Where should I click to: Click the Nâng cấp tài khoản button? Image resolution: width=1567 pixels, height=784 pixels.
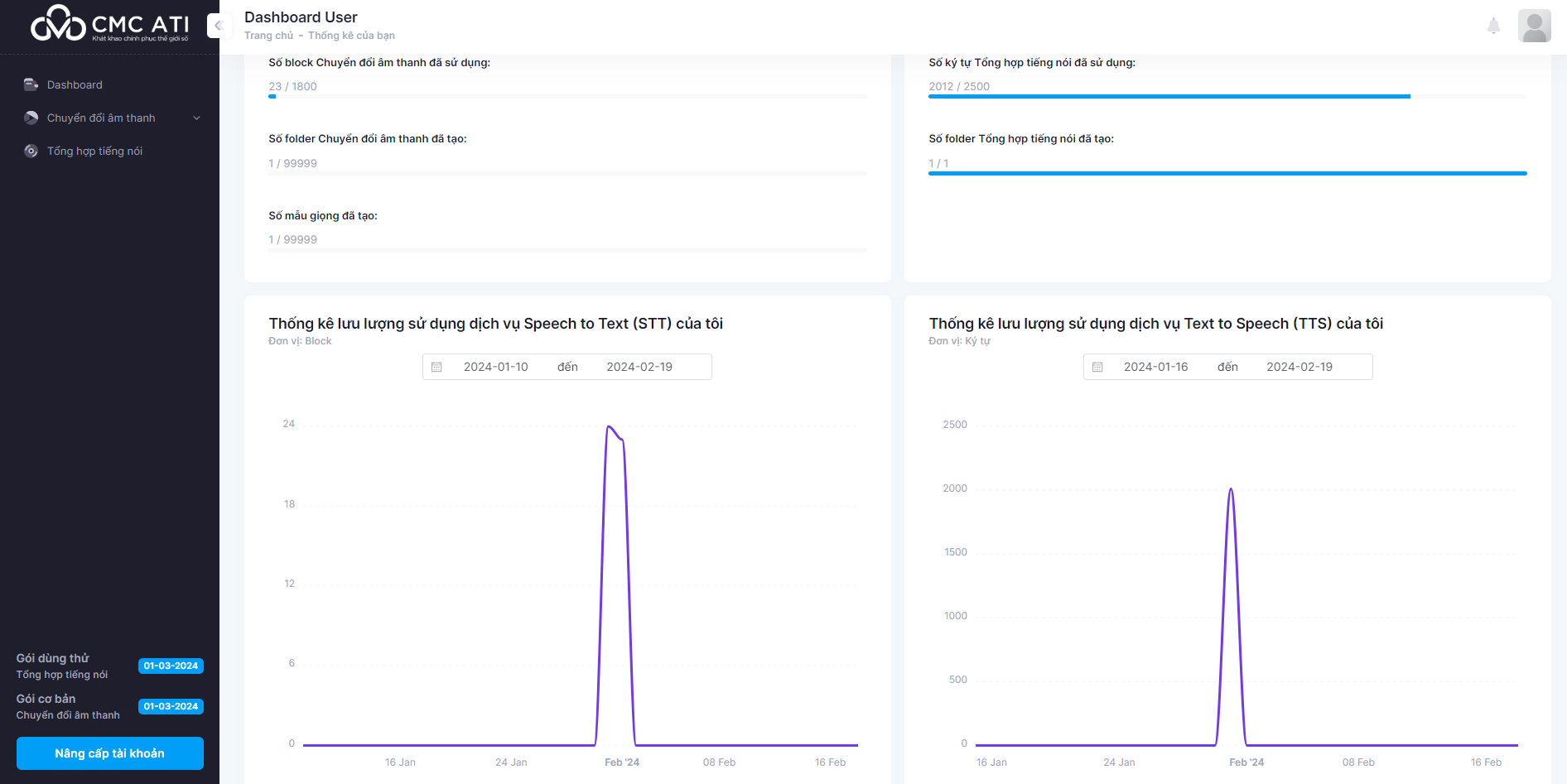(109, 753)
